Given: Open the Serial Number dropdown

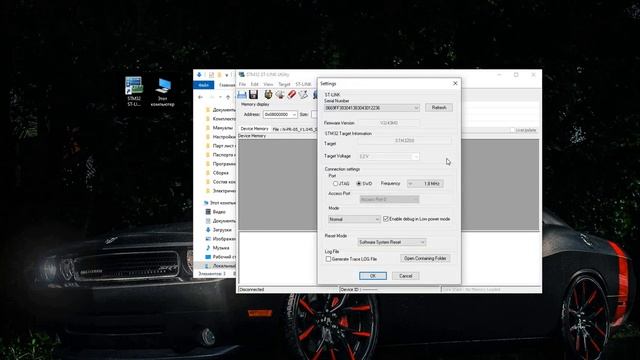Looking at the screenshot, I should (372, 108).
